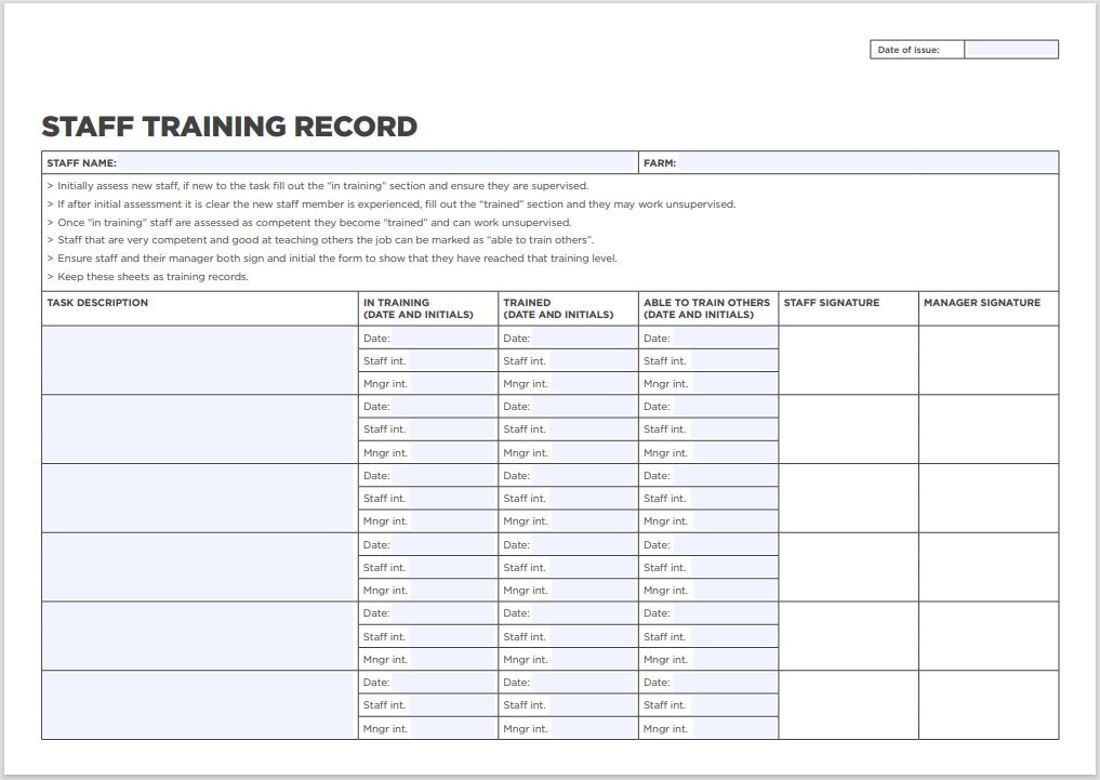Viewport: 1100px width, 780px height.
Task: Click third task's In Training Staff int. field
Action: click(x=451, y=498)
